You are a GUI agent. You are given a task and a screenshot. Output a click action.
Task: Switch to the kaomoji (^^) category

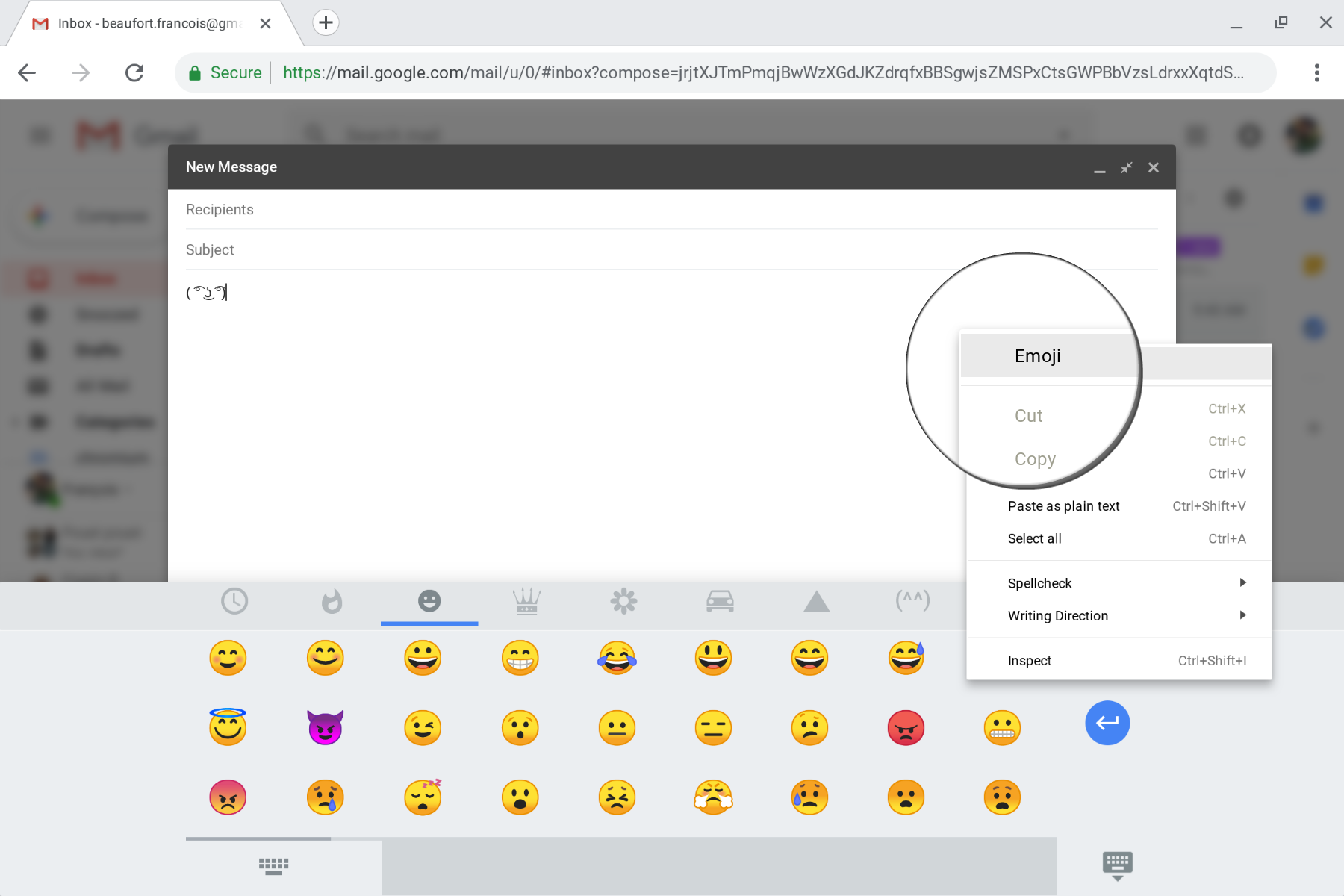point(912,601)
